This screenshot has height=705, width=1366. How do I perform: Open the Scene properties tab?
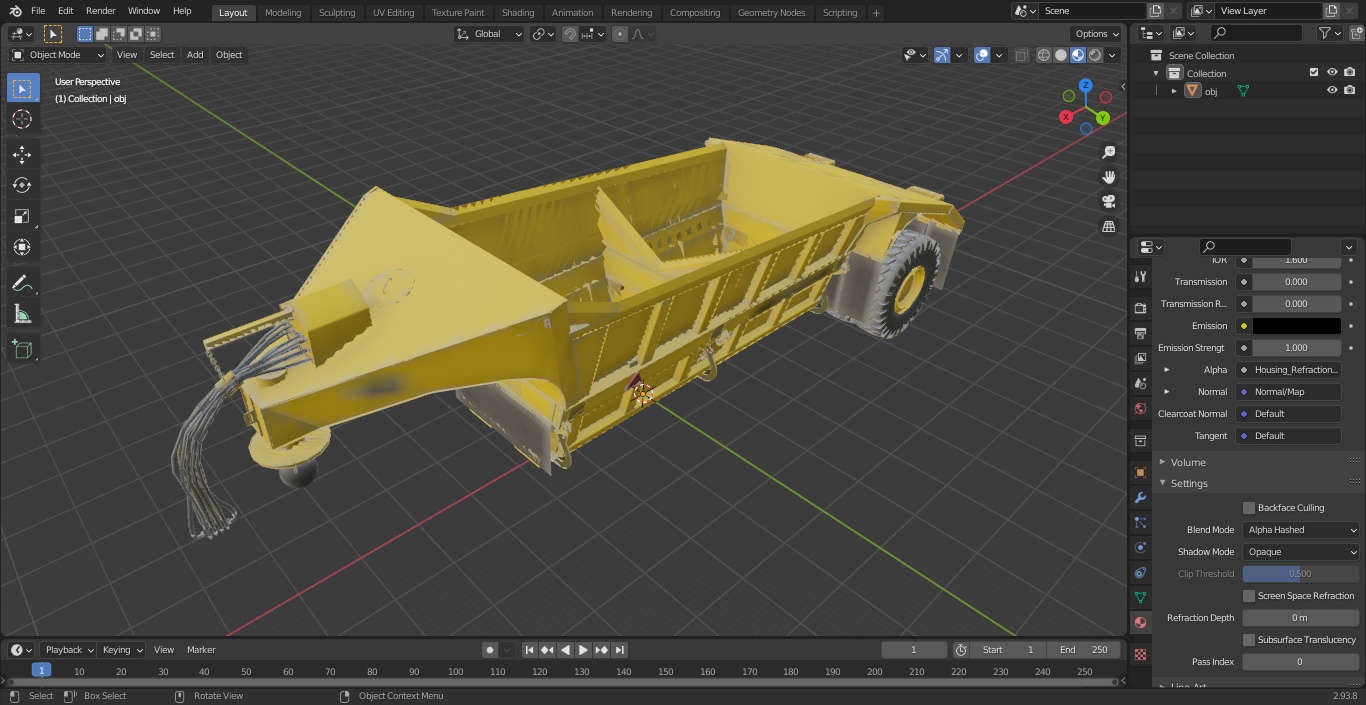click(1140, 383)
